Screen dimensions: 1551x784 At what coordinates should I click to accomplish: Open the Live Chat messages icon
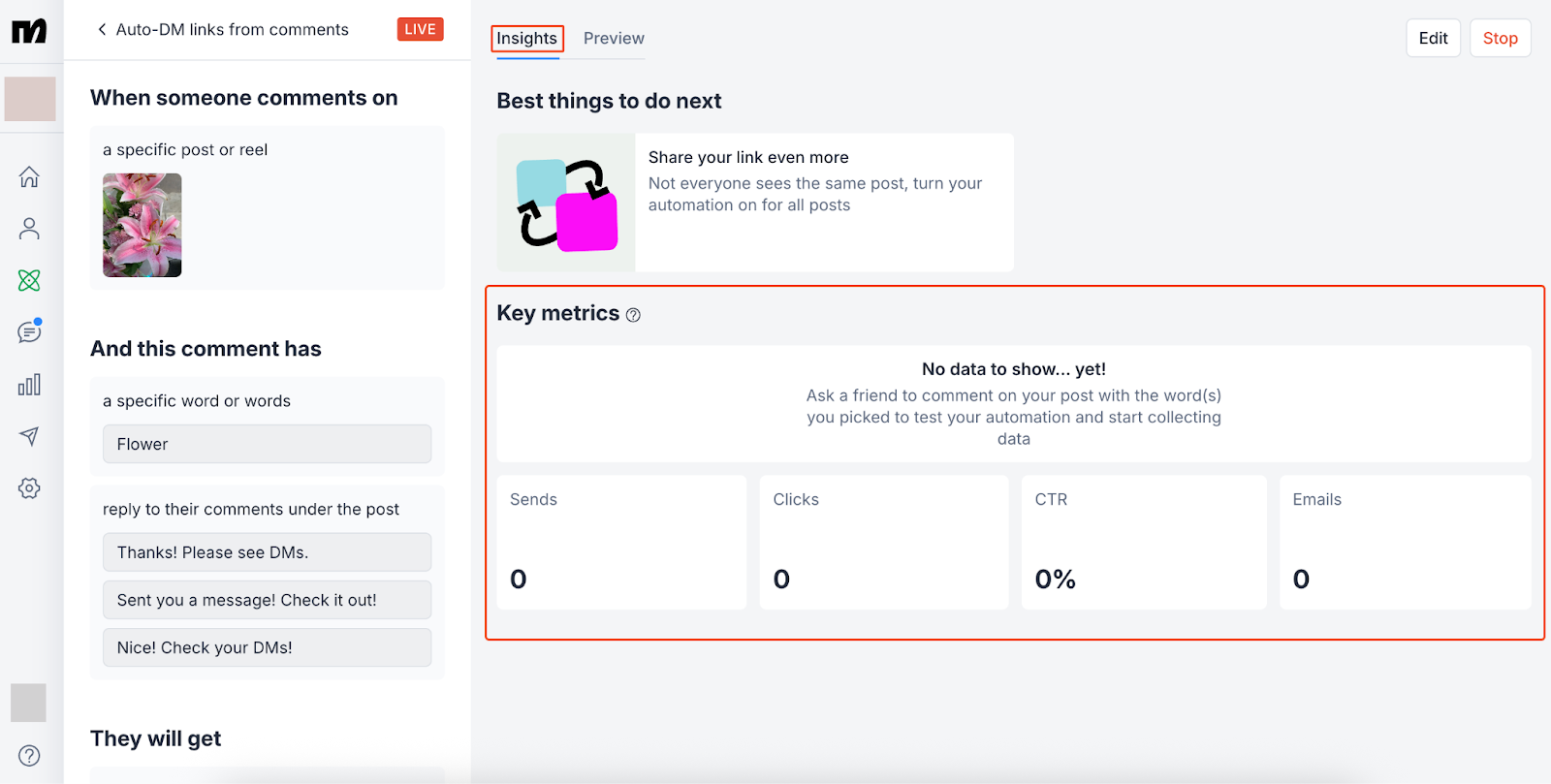[29, 332]
